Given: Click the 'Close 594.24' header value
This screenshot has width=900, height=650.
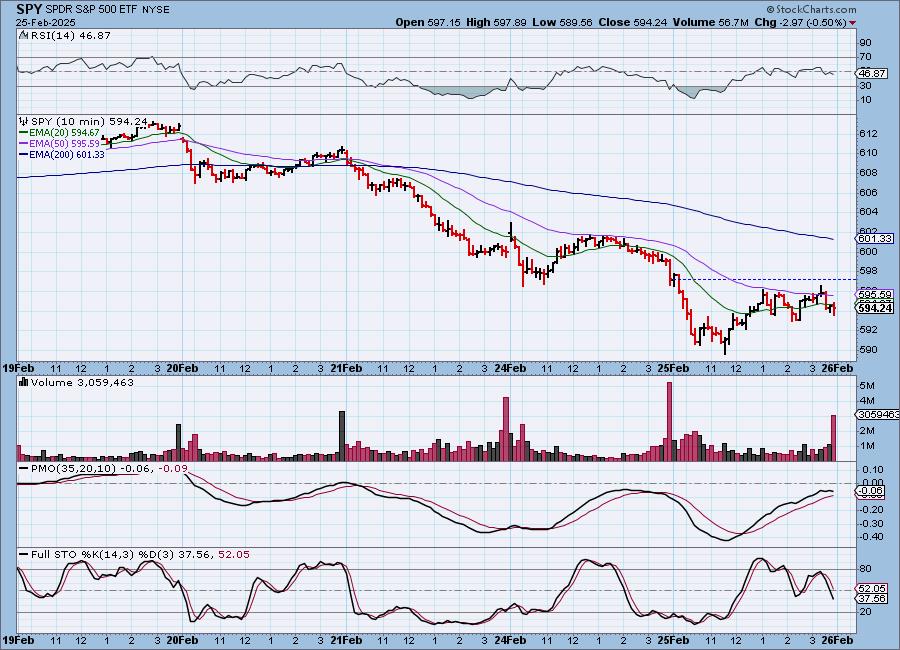Looking at the screenshot, I should [633, 22].
